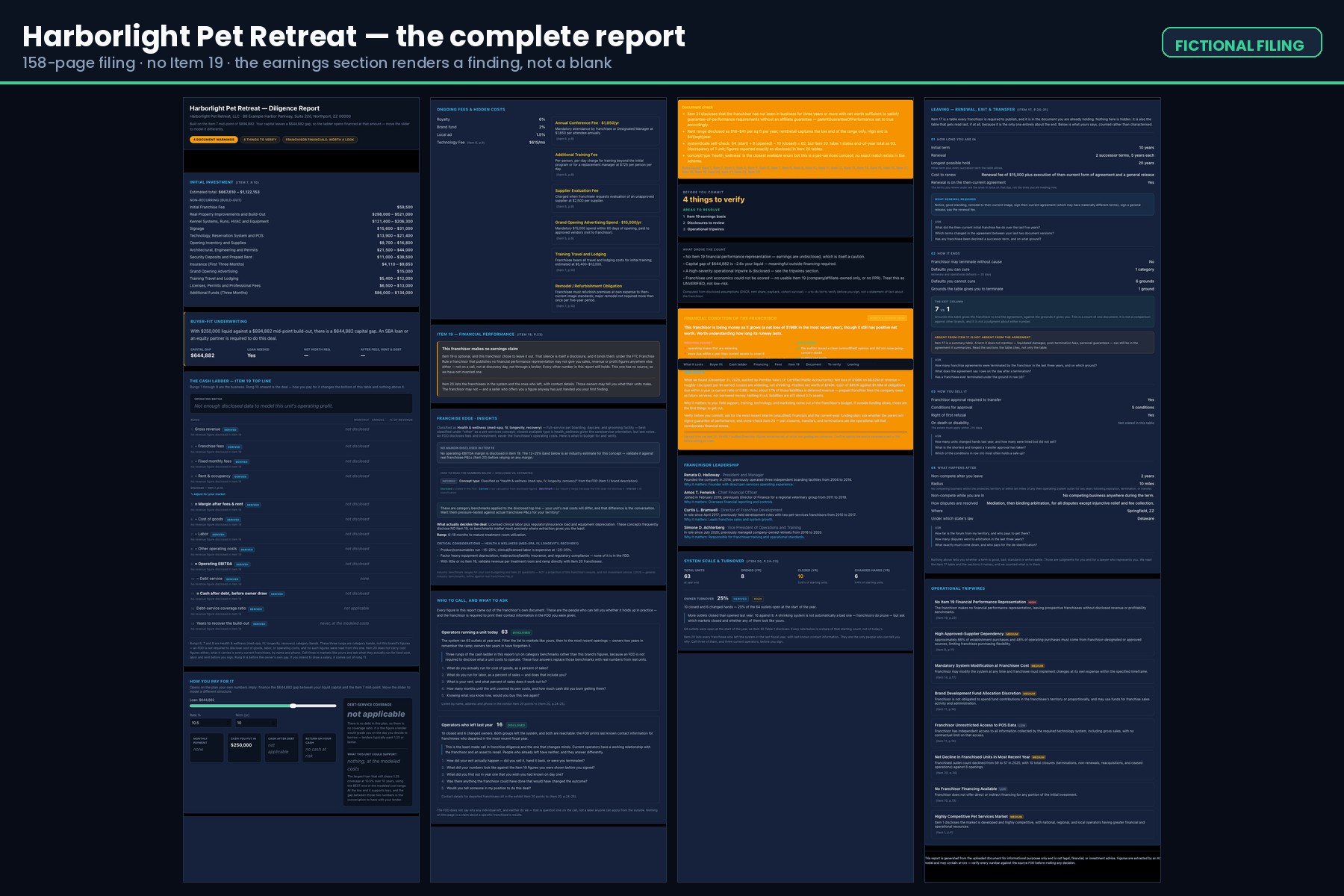Viewport: 1344px width, 896px height.
Task: Open the Cash ladder tab
Action: (738, 364)
